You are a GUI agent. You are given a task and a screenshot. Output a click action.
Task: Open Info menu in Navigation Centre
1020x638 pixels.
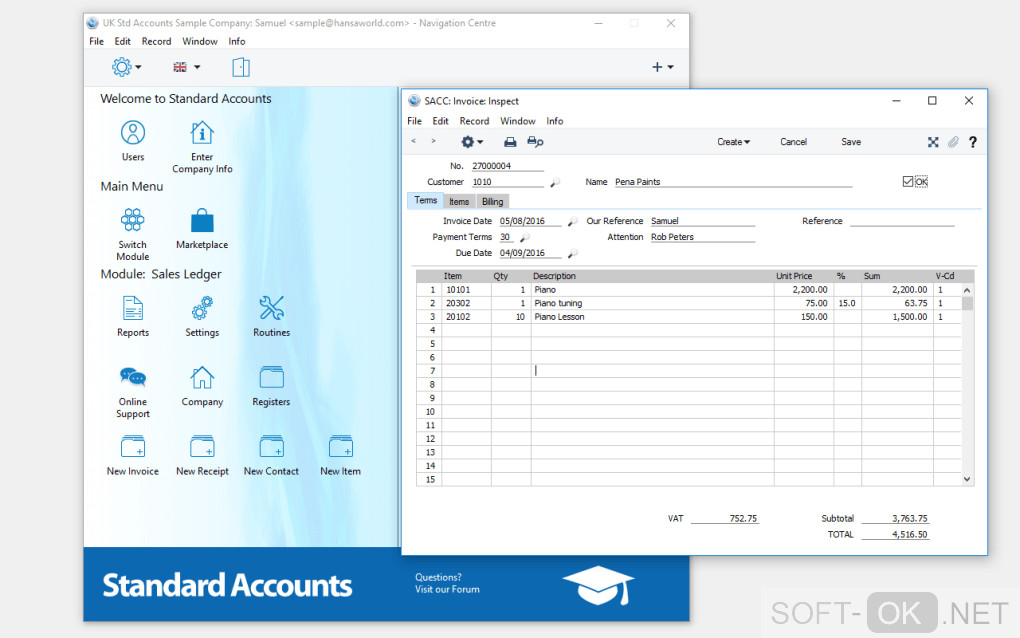point(237,41)
